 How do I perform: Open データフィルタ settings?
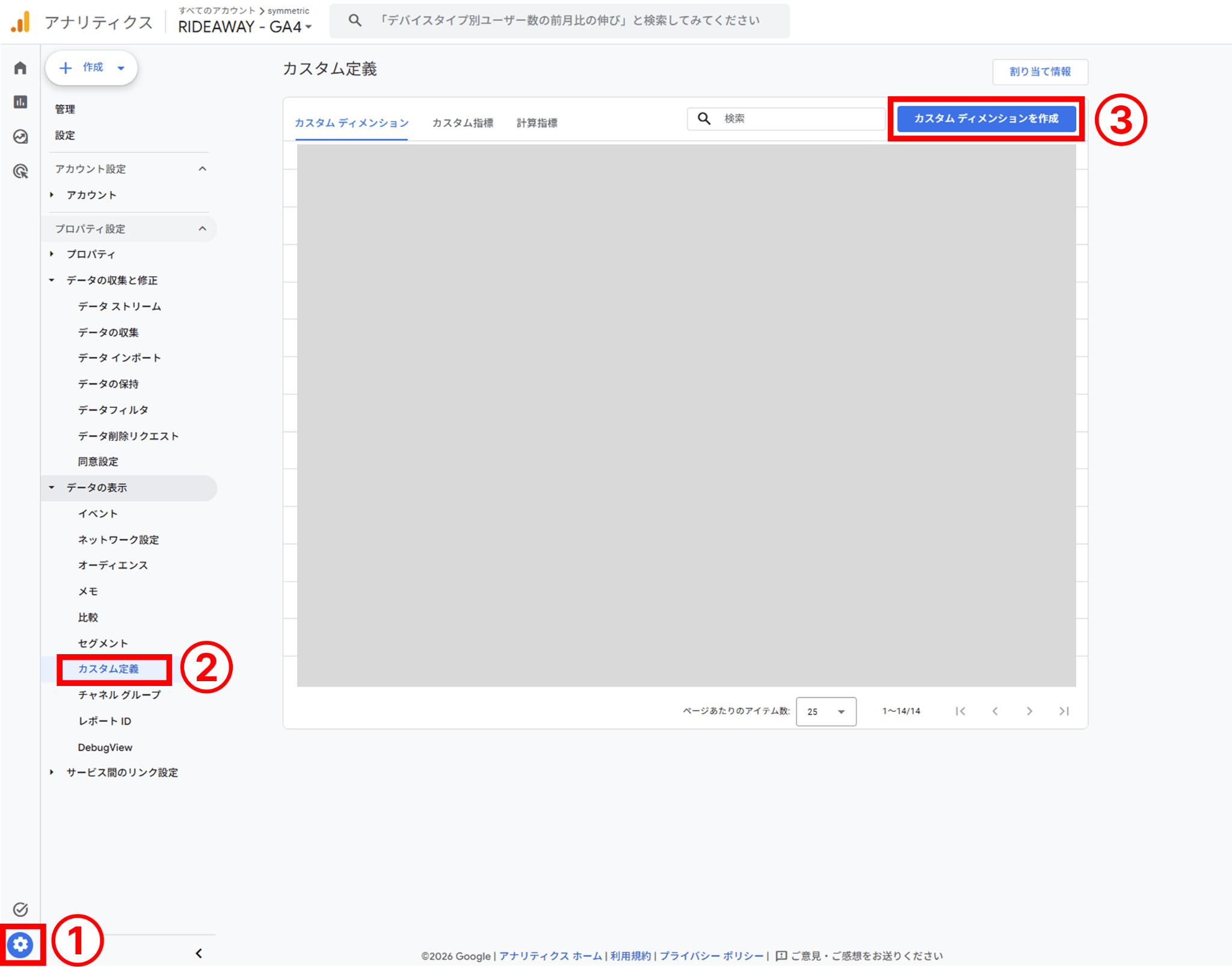pos(113,410)
